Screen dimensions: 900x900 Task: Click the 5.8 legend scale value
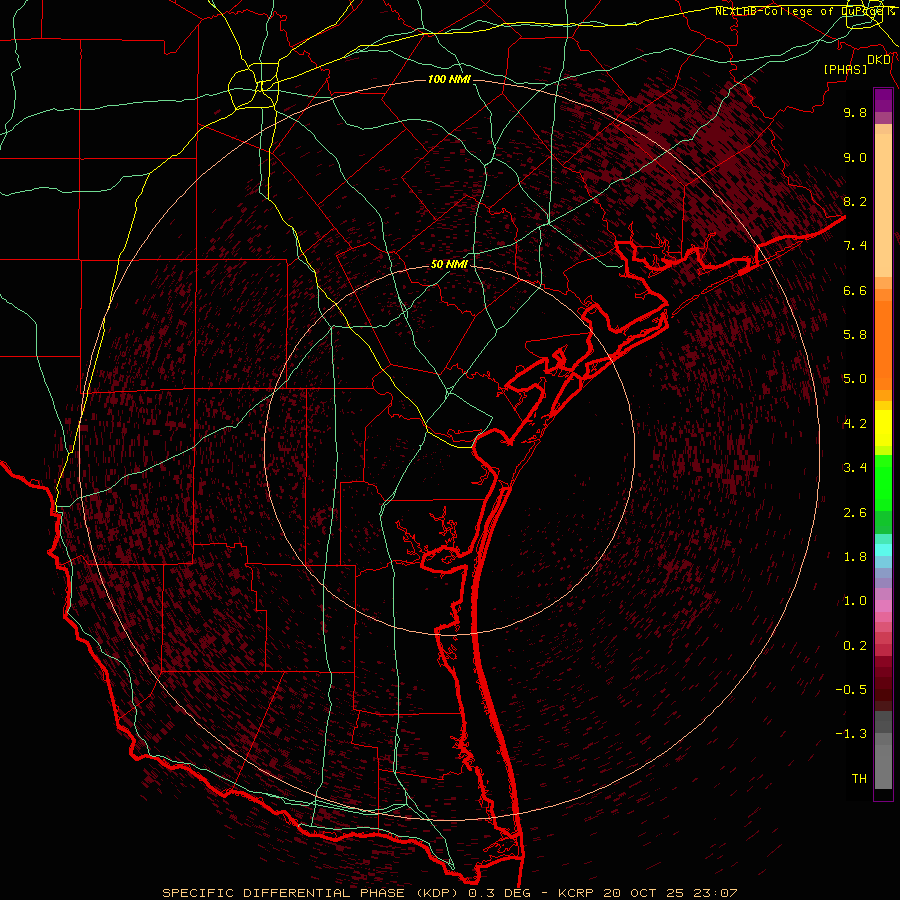pos(855,335)
